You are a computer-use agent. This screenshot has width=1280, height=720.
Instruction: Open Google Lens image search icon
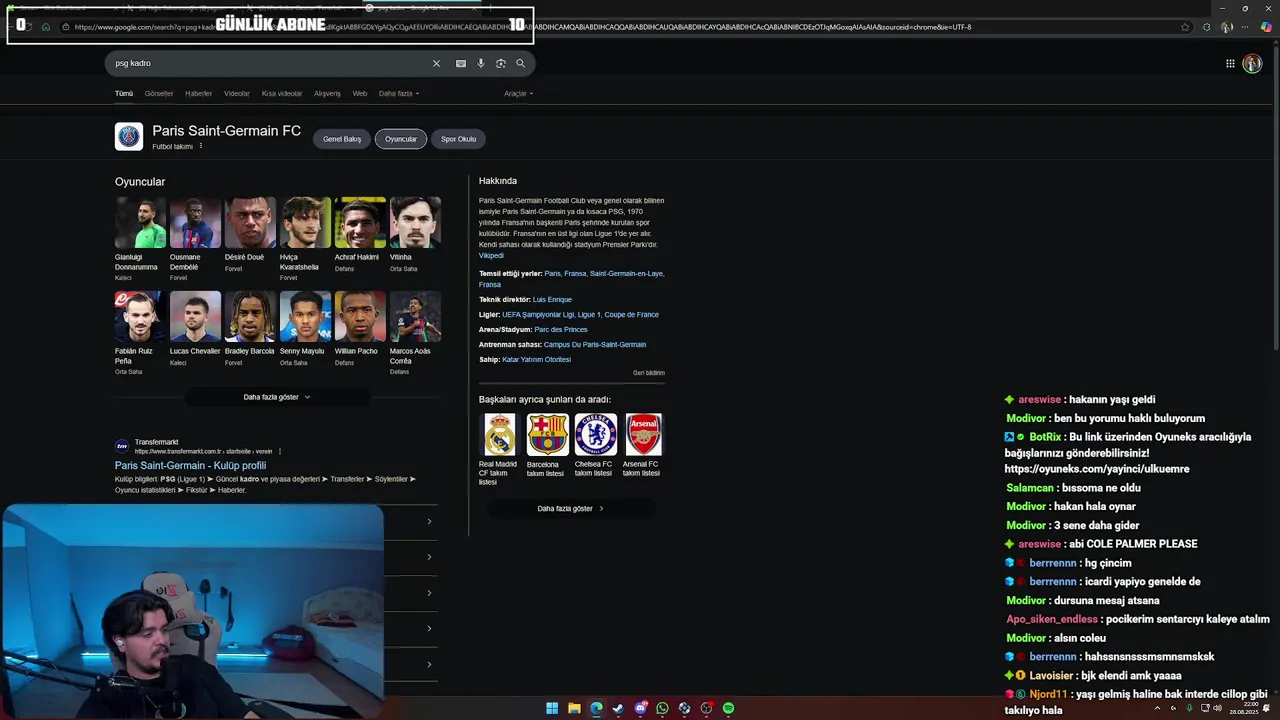click(501, 63)
